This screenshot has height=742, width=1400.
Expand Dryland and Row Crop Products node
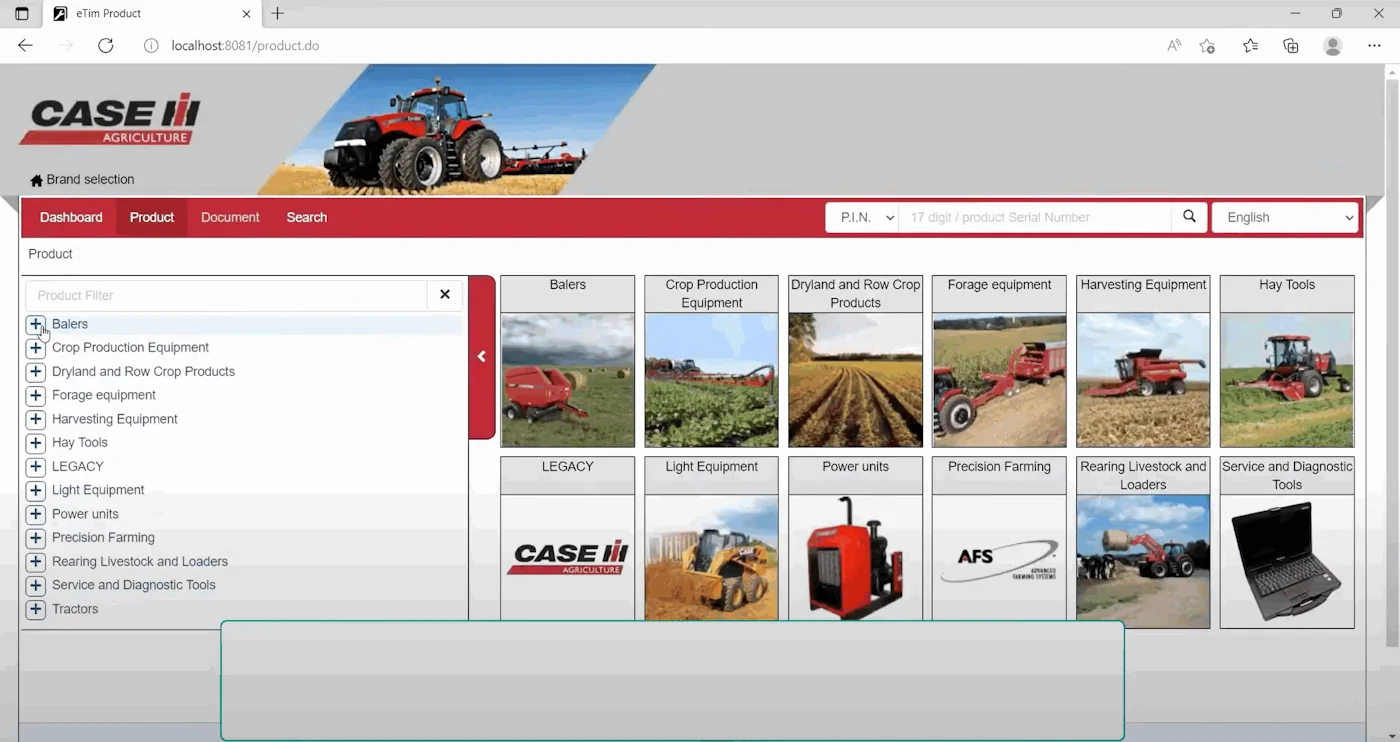[36, 372]
